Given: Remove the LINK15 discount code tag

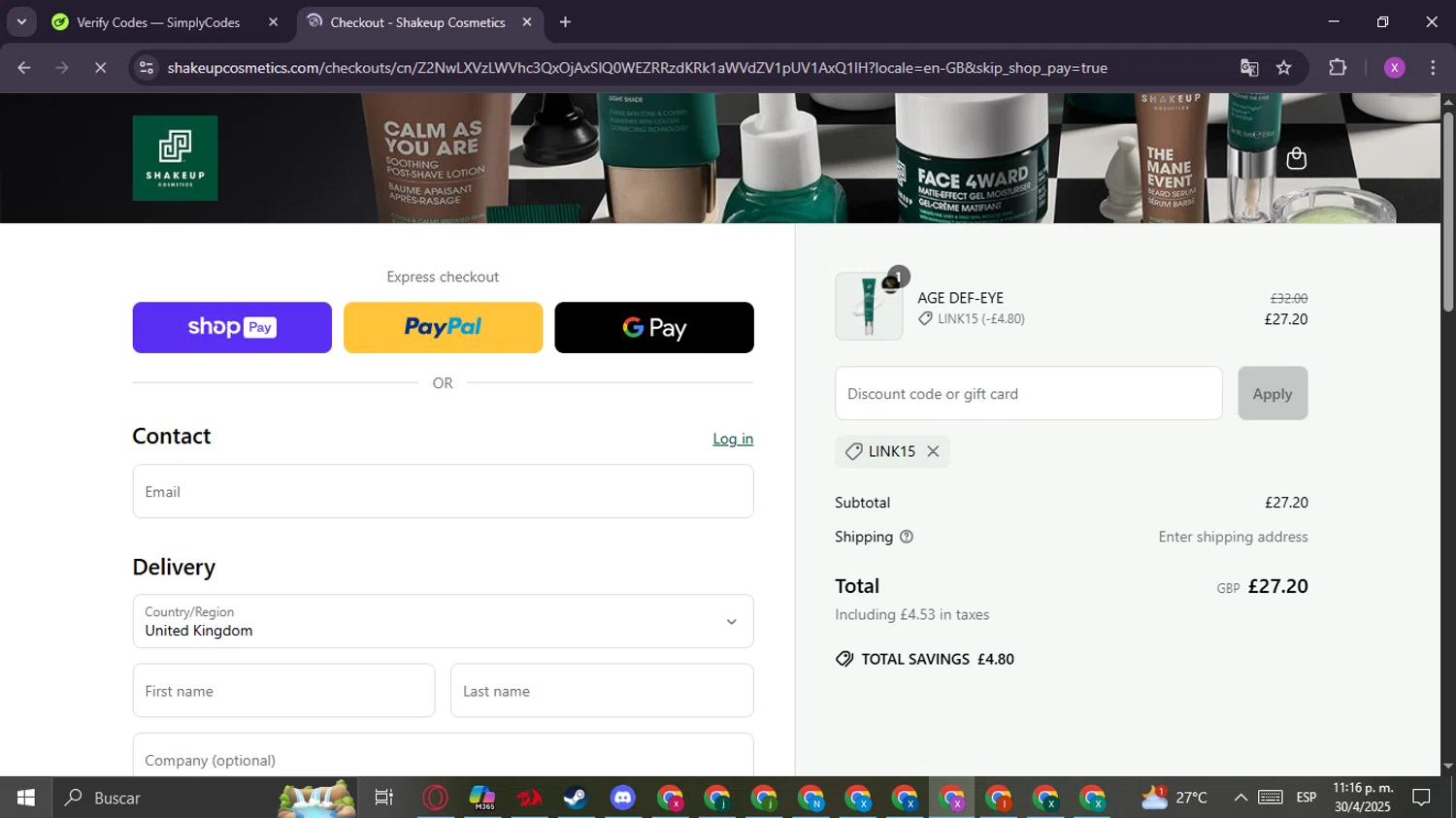Looking at the screenshot, I should pos(933,451).
